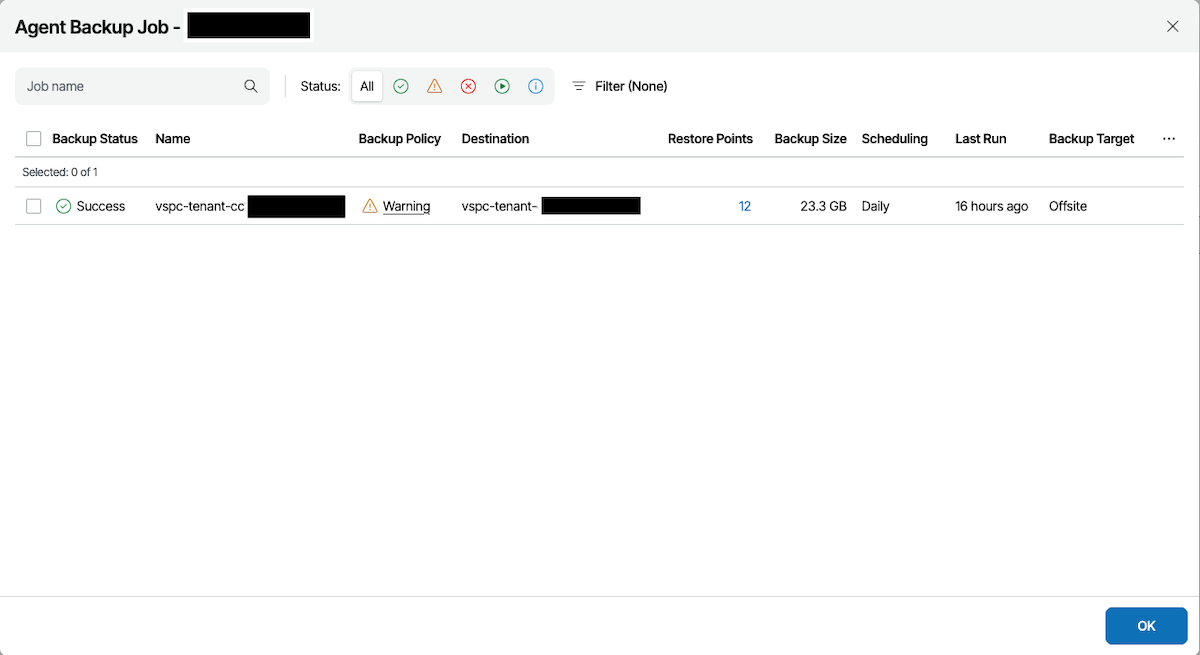Sort by the Last Run column
Screen dimensions: 1200x655
click(x=980, y=139)
